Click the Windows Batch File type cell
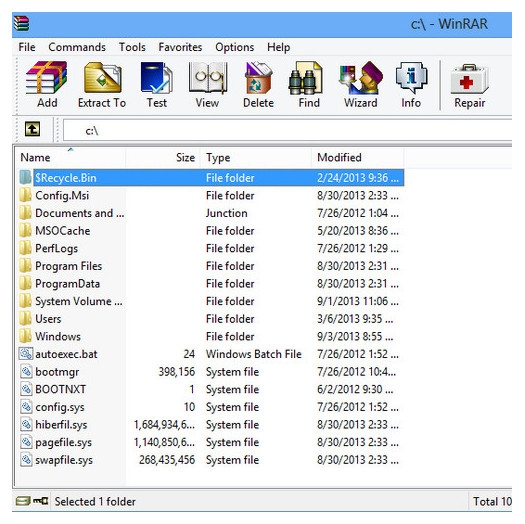 [253, 354]
